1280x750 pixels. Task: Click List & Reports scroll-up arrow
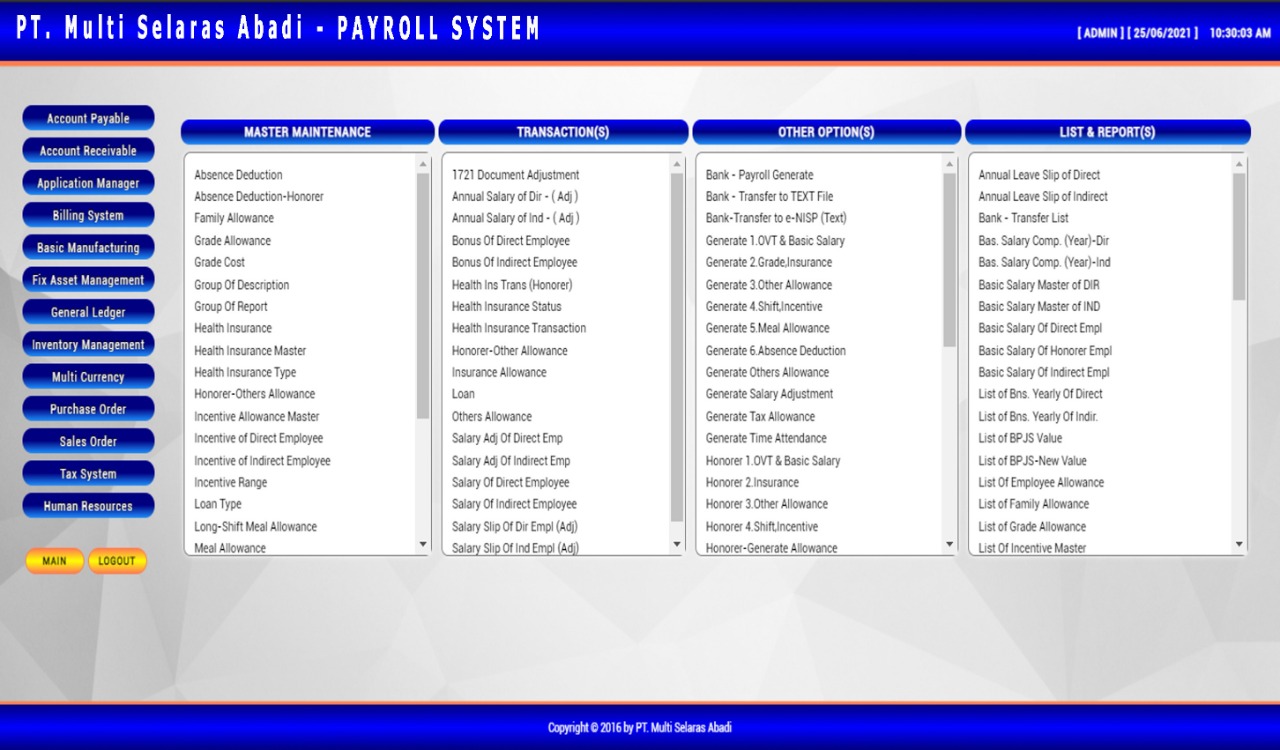(x=1240, y=164)
